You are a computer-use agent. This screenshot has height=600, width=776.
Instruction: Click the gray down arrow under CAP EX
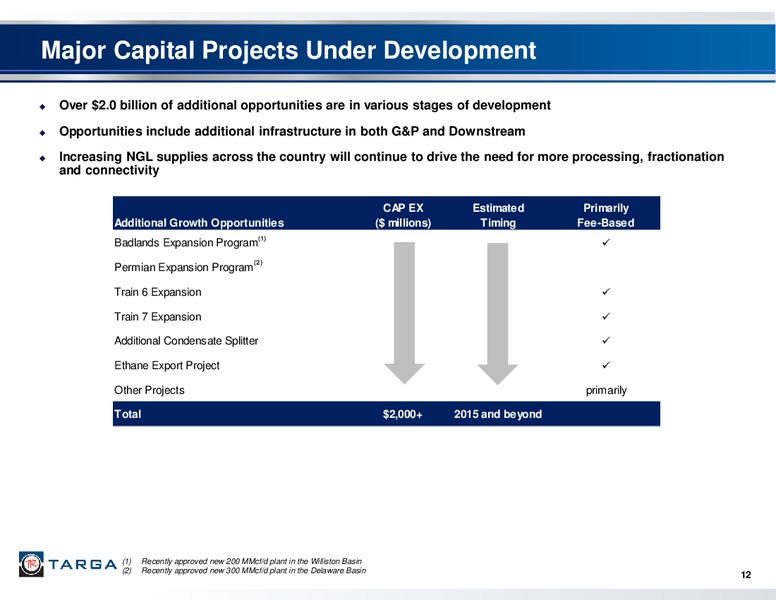(x=404, y=313)
